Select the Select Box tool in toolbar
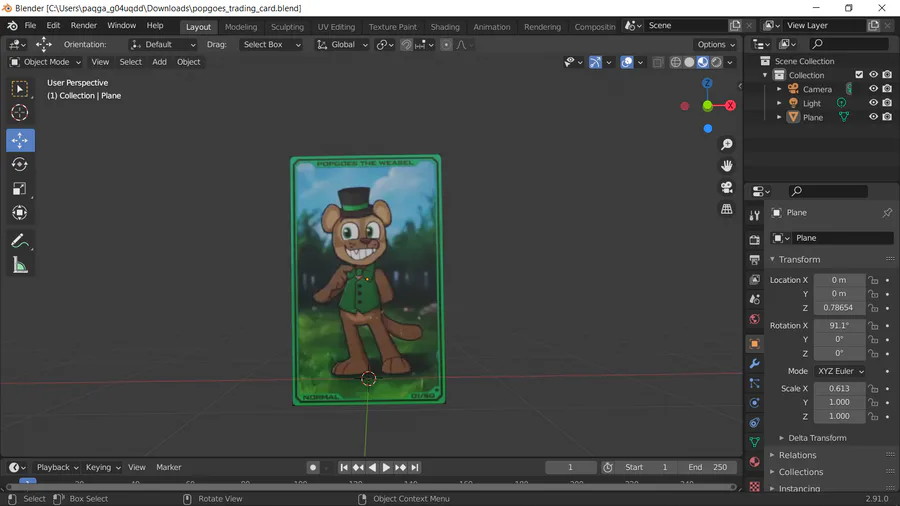900x506 pixels. tap(20, 88)
